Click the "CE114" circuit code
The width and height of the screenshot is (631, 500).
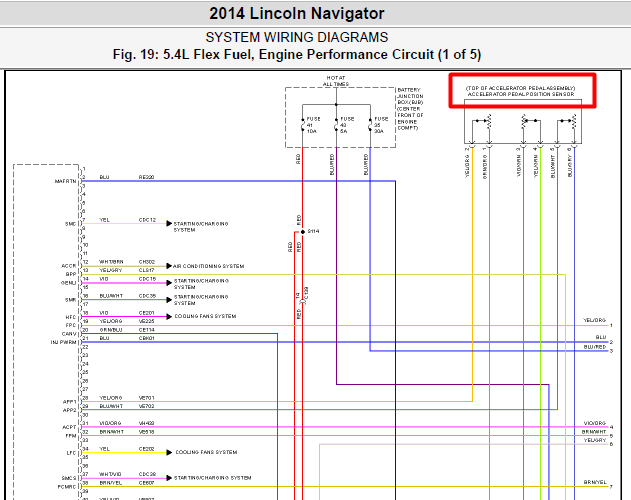click(146, 330)
